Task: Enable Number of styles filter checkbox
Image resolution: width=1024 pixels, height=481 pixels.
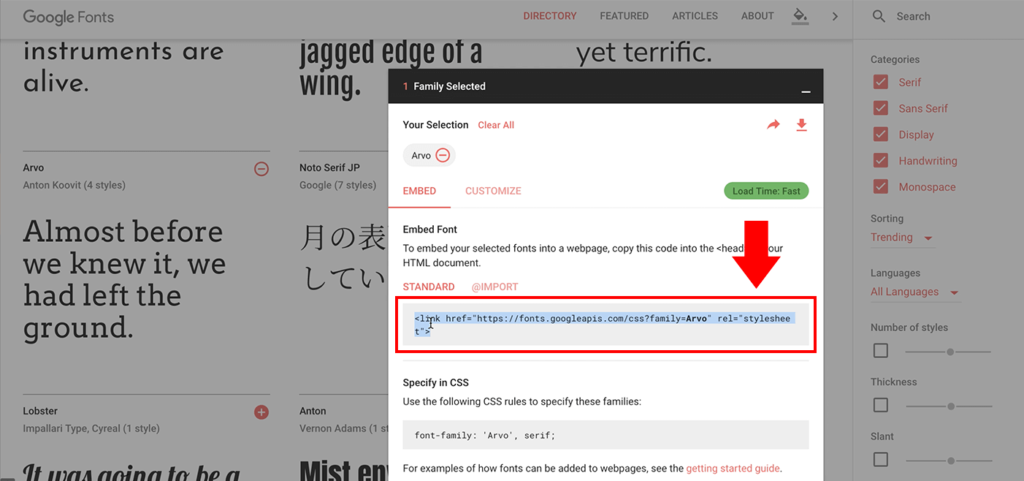Action: (x=881, y=351)
